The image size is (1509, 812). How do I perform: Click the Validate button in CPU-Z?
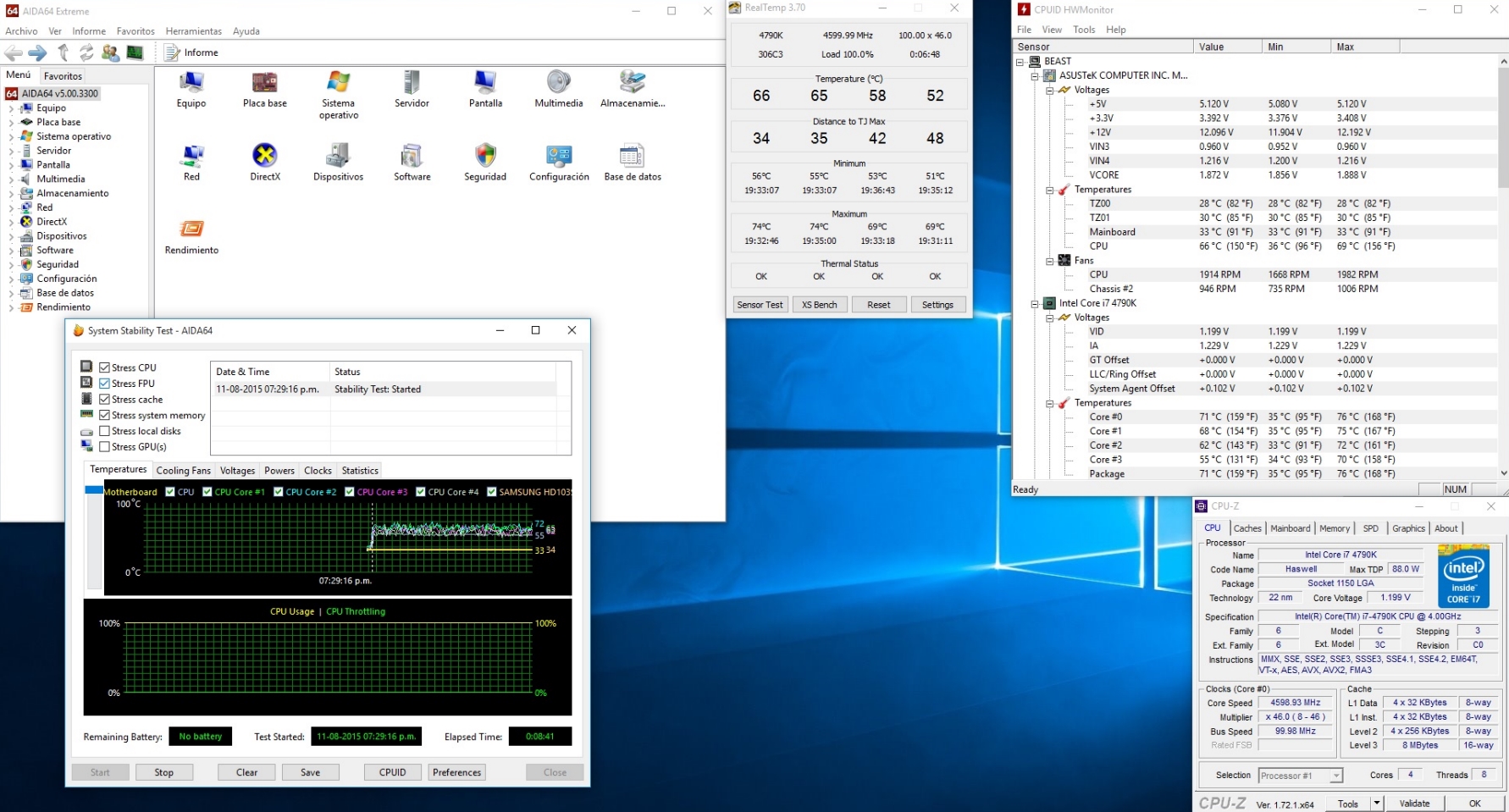click(x=1414, y=804)
